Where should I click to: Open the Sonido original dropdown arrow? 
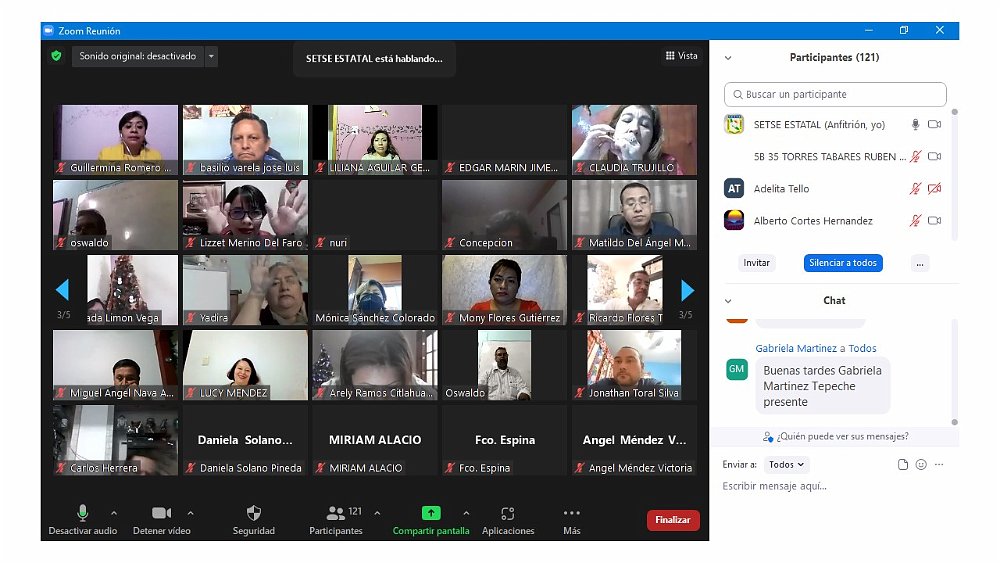click(211, 56)
